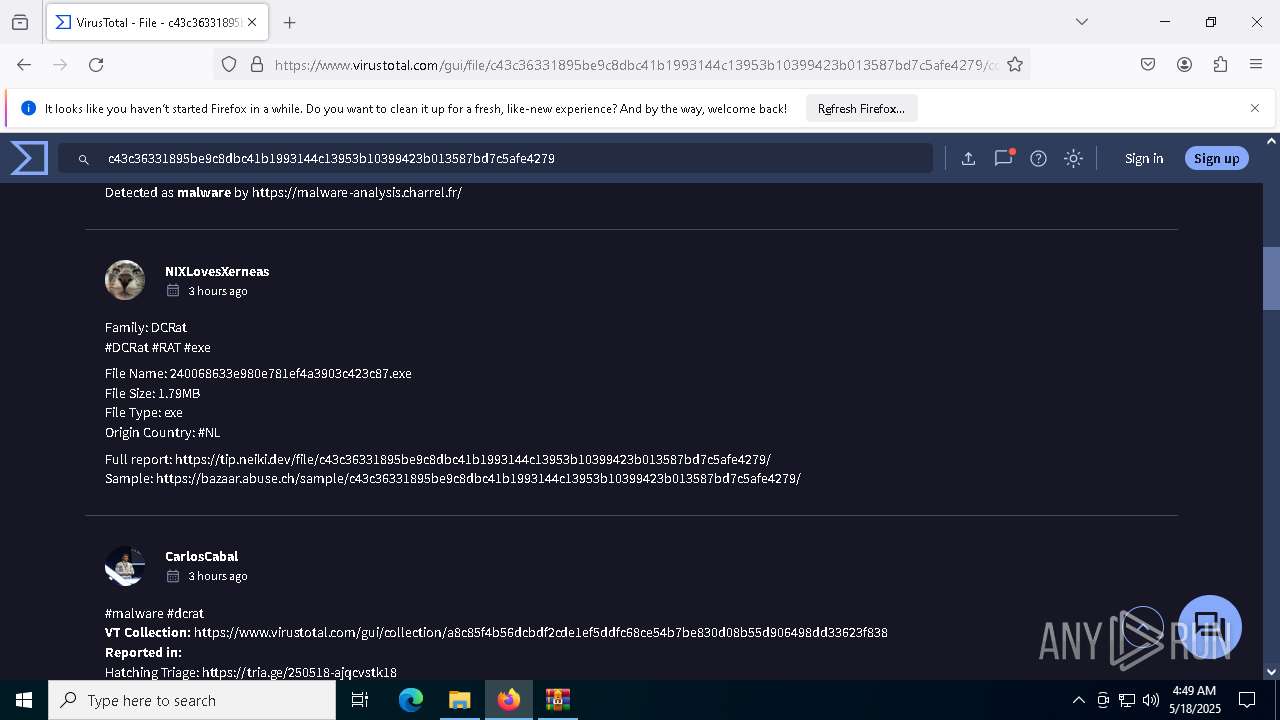Image resolution: width=1280 pixels, height=720 pixels.
Task: Click the #RAT hashtag
Action: click(166, 347)
